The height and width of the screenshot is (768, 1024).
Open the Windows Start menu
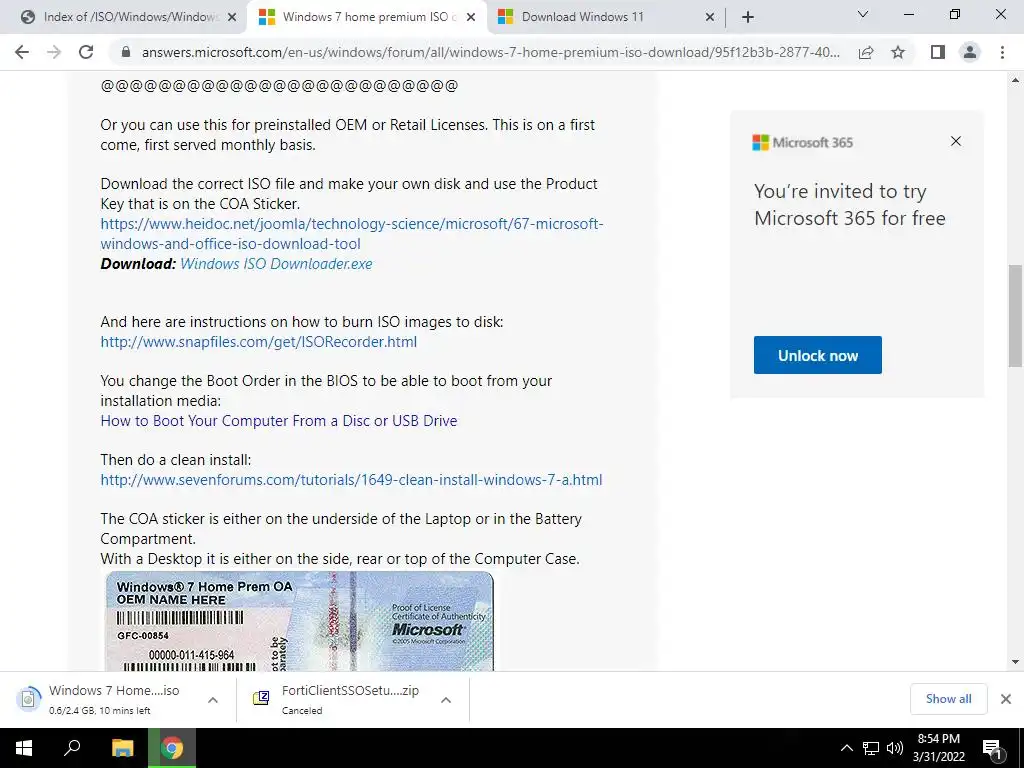[24, 748]
